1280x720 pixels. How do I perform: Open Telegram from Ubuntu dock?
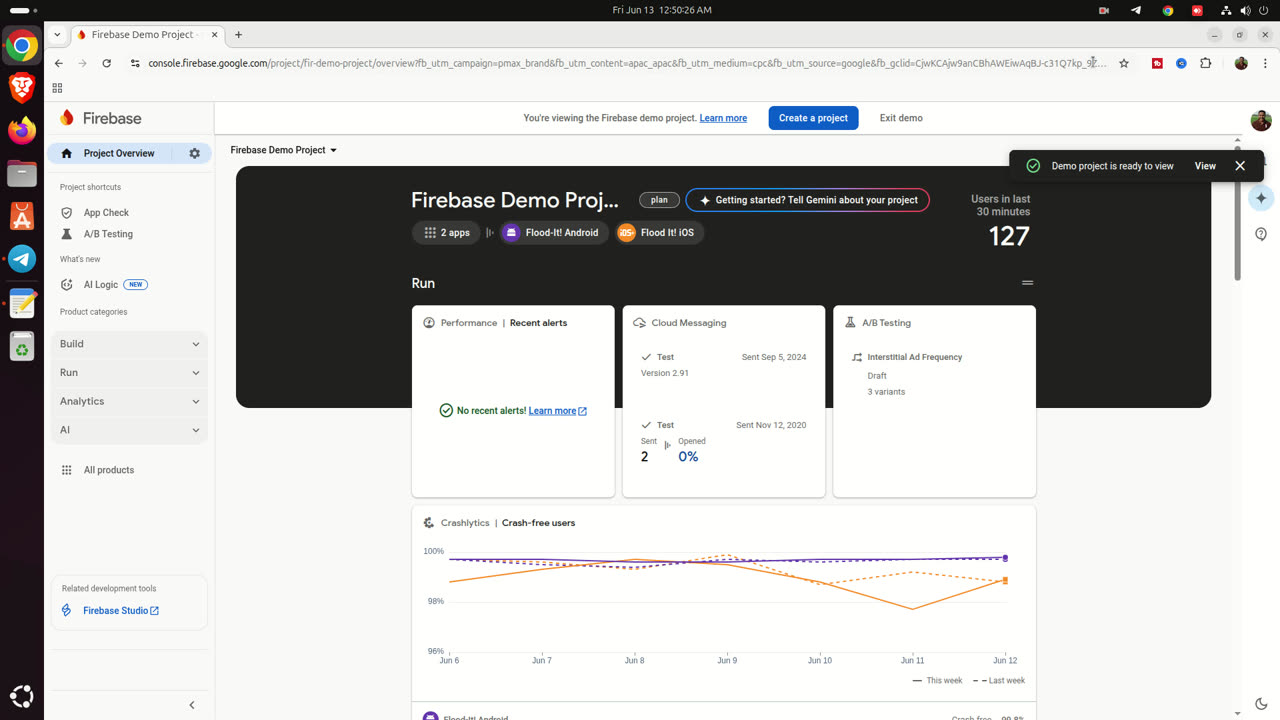pos(22,259)
